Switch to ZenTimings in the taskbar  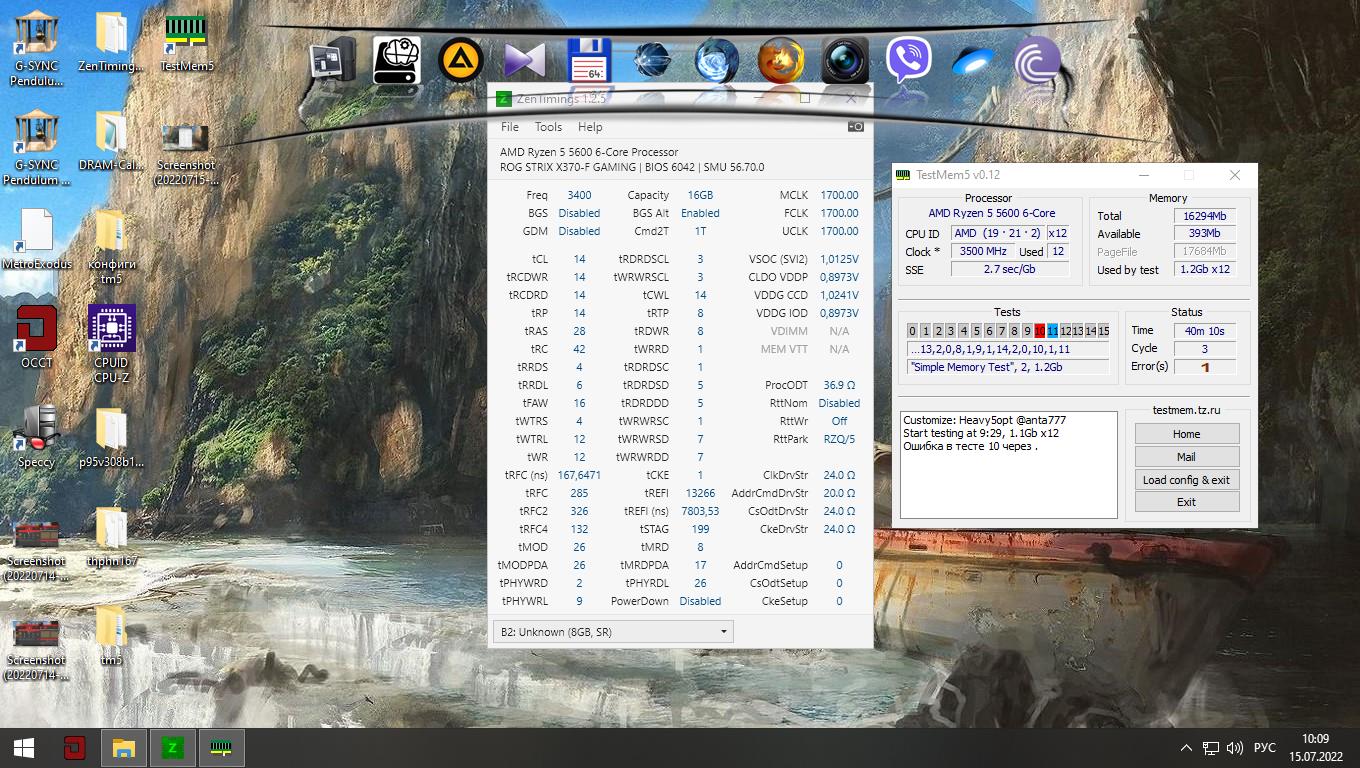(x=173, y=748)
